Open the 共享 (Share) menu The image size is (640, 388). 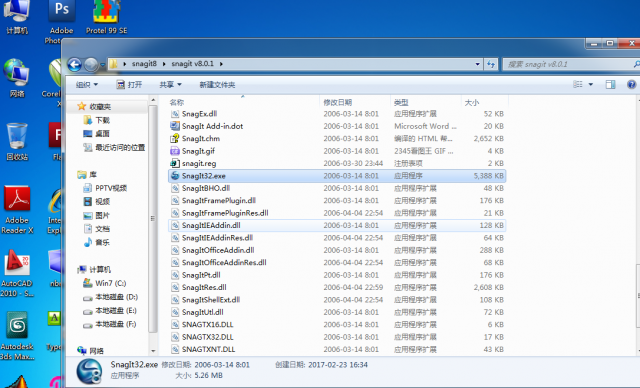point(170,84)
